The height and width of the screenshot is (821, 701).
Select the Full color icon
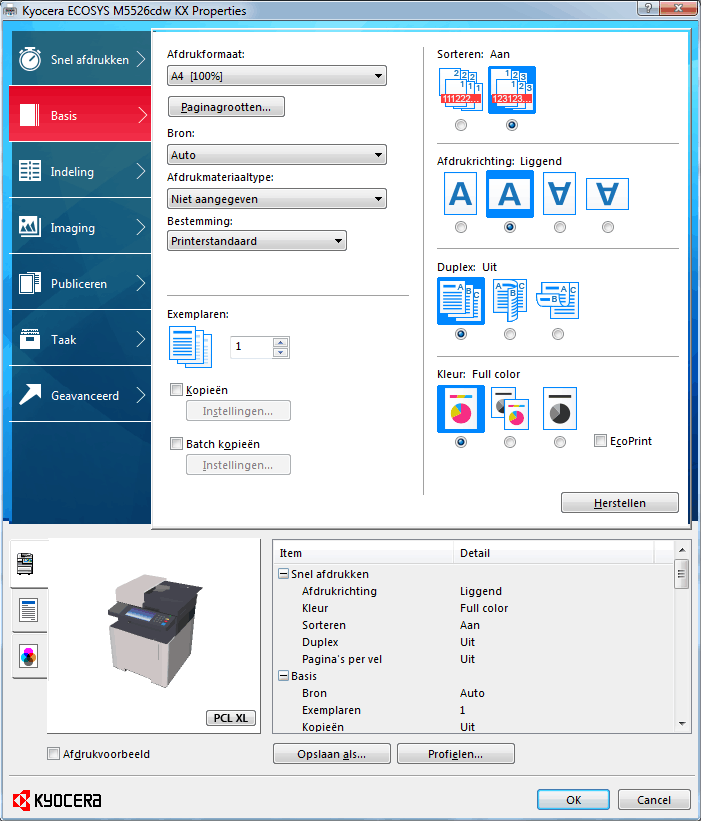pyautogui.click(x=461, y=409)
